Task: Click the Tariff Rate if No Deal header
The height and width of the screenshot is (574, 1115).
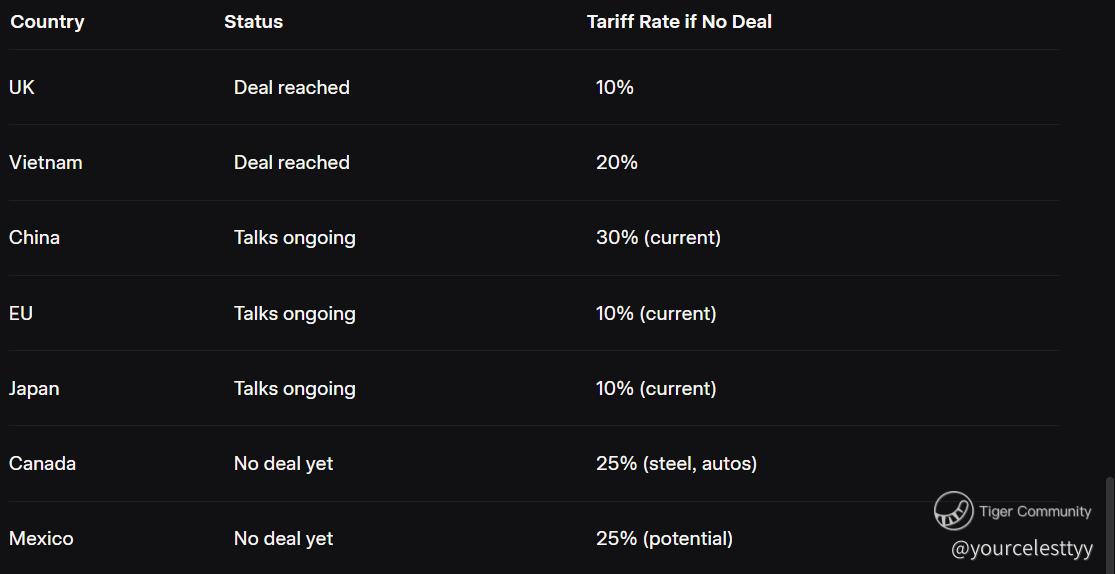Action: click(679, 22)
